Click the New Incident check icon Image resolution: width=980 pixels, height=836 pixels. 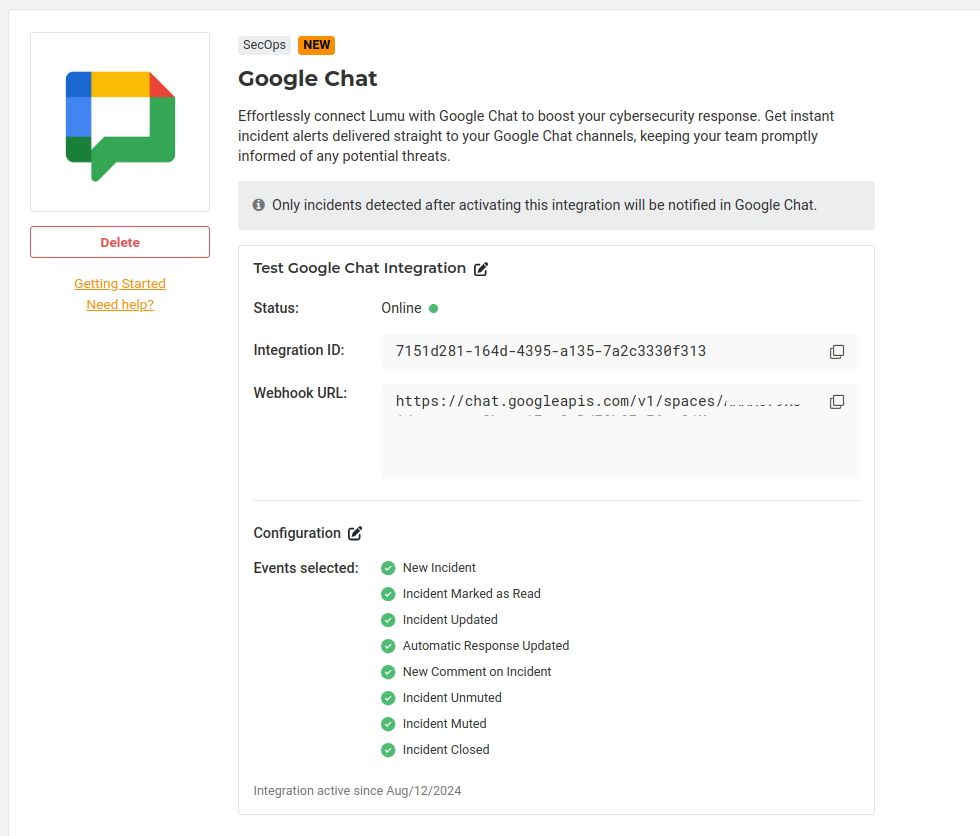pyautogui.click(x=388, y=568)
